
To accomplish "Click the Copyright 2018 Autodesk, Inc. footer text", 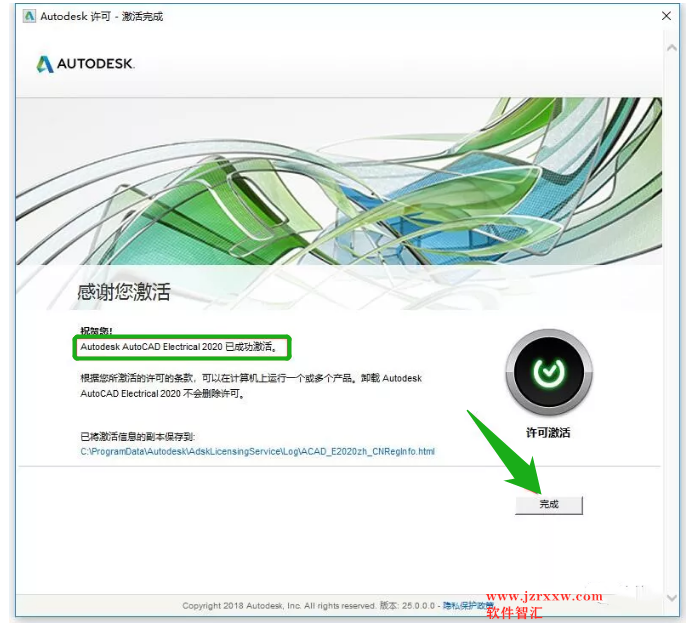I will tap(279, 605).
